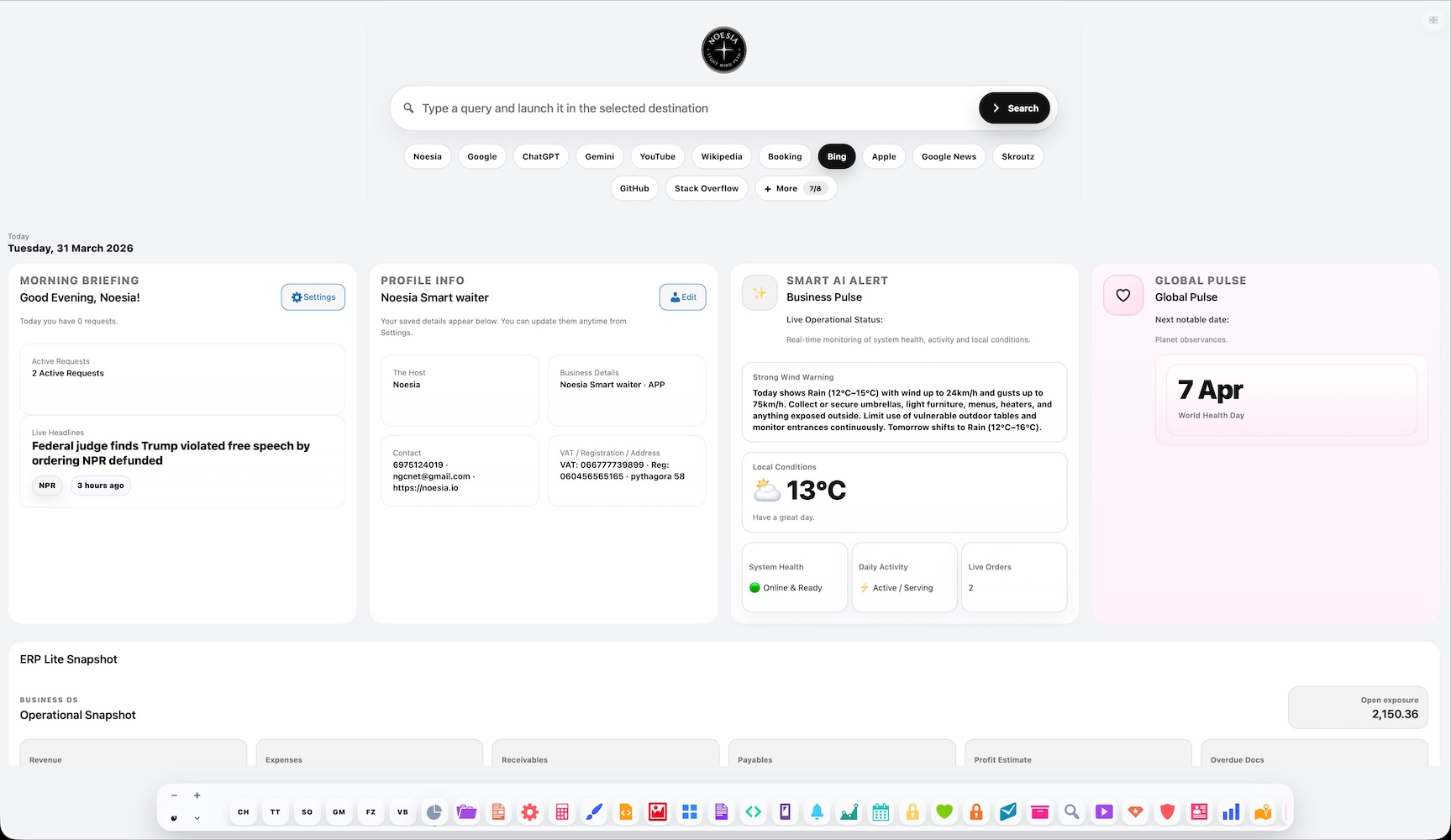The height and width of the screenshot is (840, 1451).
Task: Click the Profile Info Edit button
Action: (x=683, y=297)
